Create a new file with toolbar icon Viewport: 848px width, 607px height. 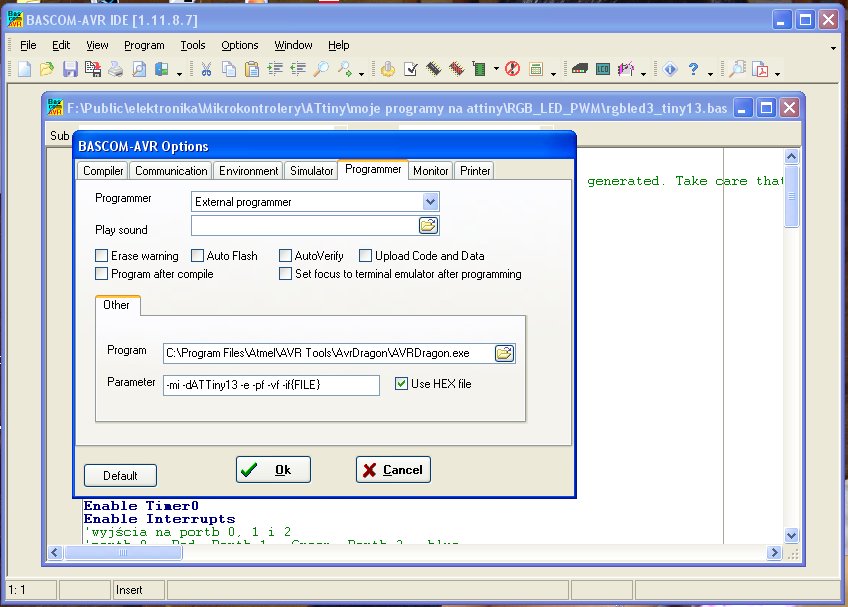coord(24,69)
